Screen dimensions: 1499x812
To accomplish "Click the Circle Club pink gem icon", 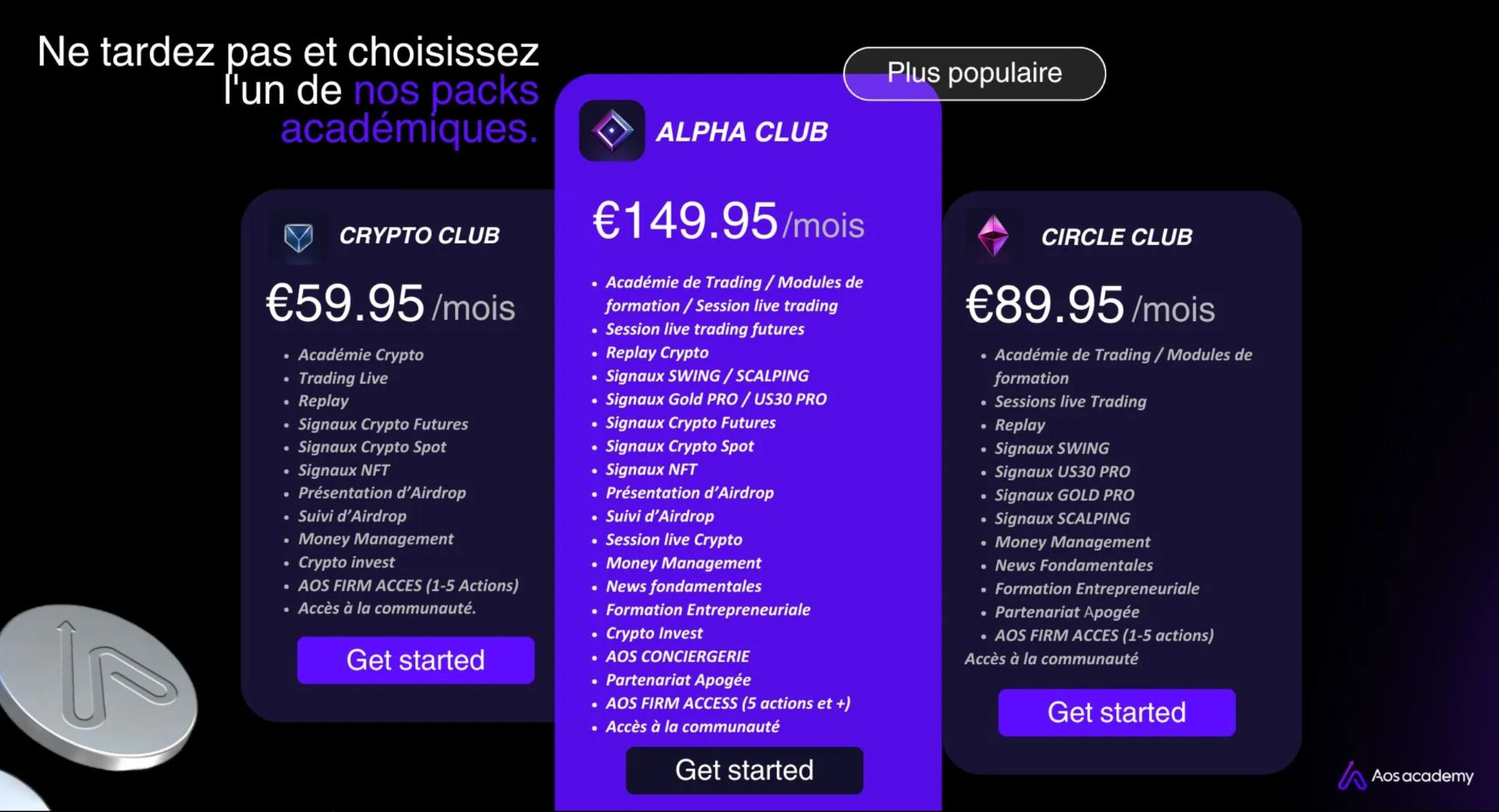I will (x=994, y=236).
